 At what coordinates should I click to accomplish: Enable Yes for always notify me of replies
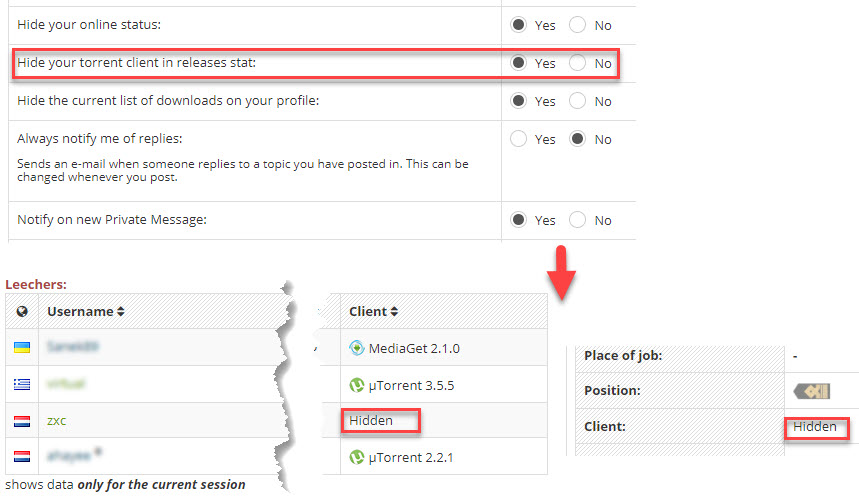[518, 139]
